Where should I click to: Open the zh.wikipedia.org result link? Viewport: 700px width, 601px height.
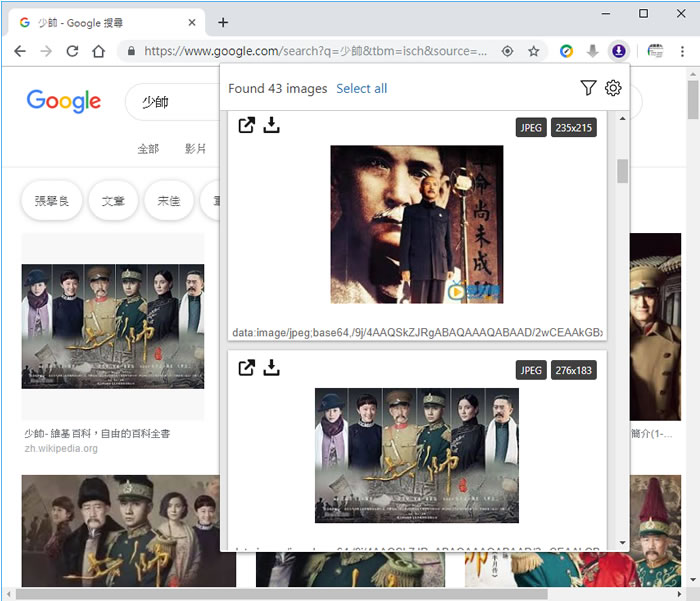61,448
